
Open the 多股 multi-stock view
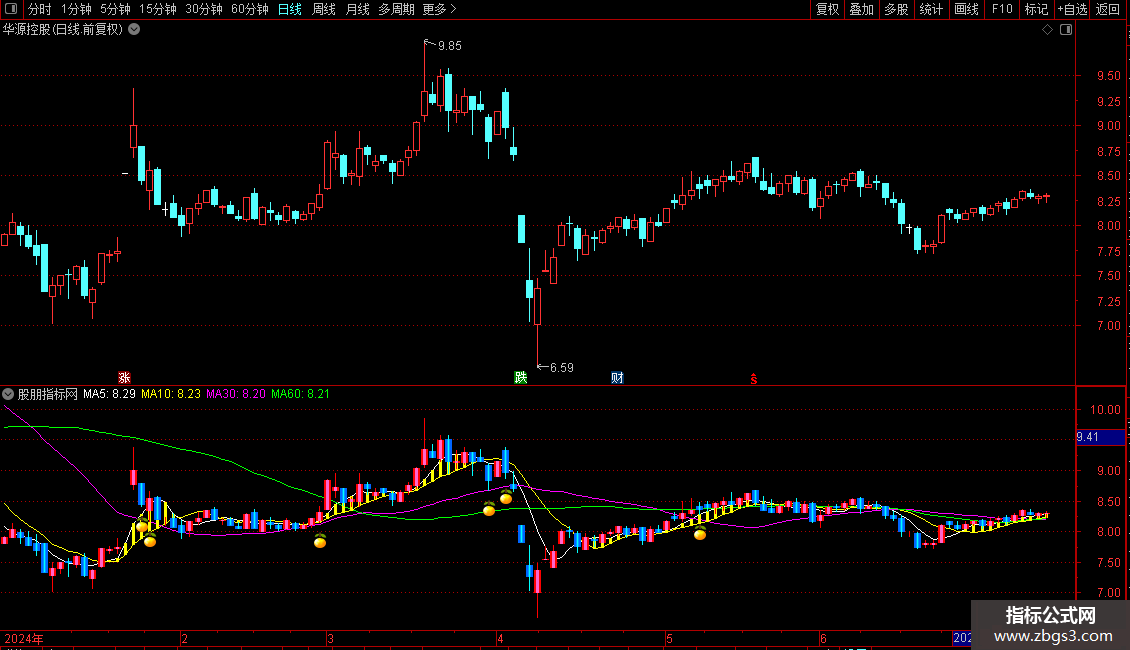pyautogui.click(x=897, y=9)
